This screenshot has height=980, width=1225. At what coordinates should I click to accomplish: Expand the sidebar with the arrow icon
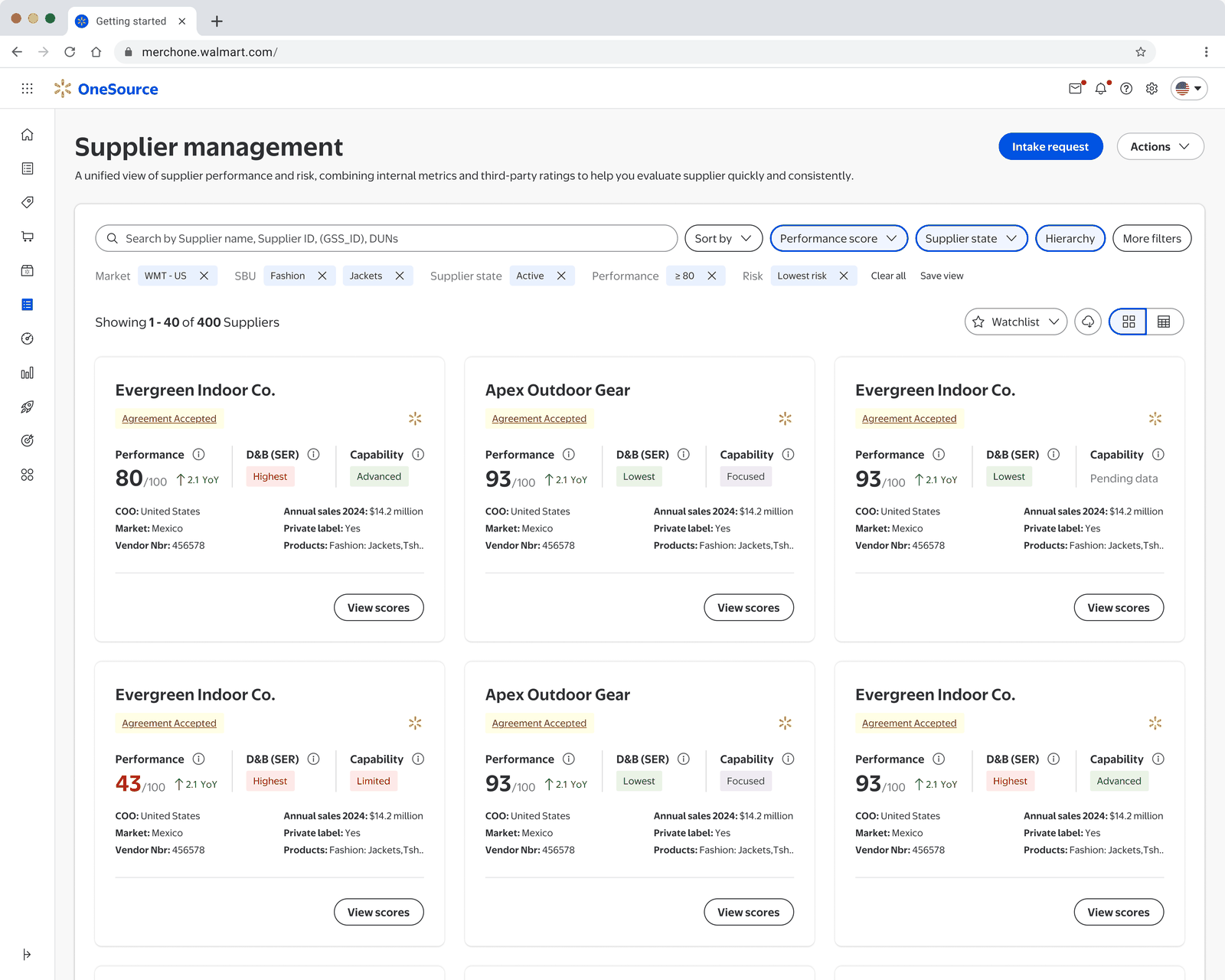click(x=28, y=954)
